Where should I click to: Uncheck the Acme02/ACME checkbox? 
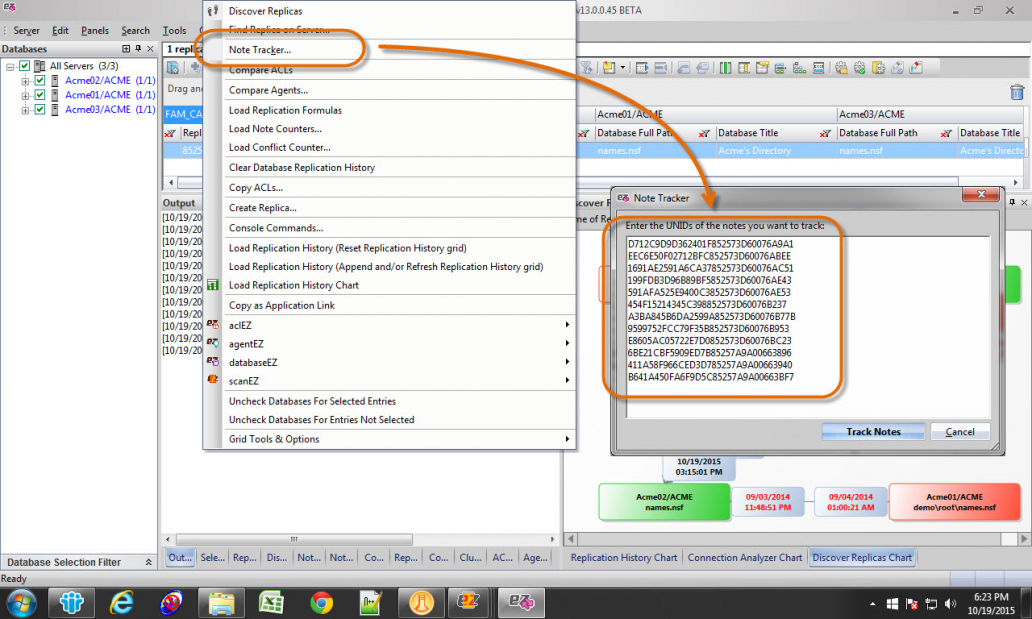(39, 80)
